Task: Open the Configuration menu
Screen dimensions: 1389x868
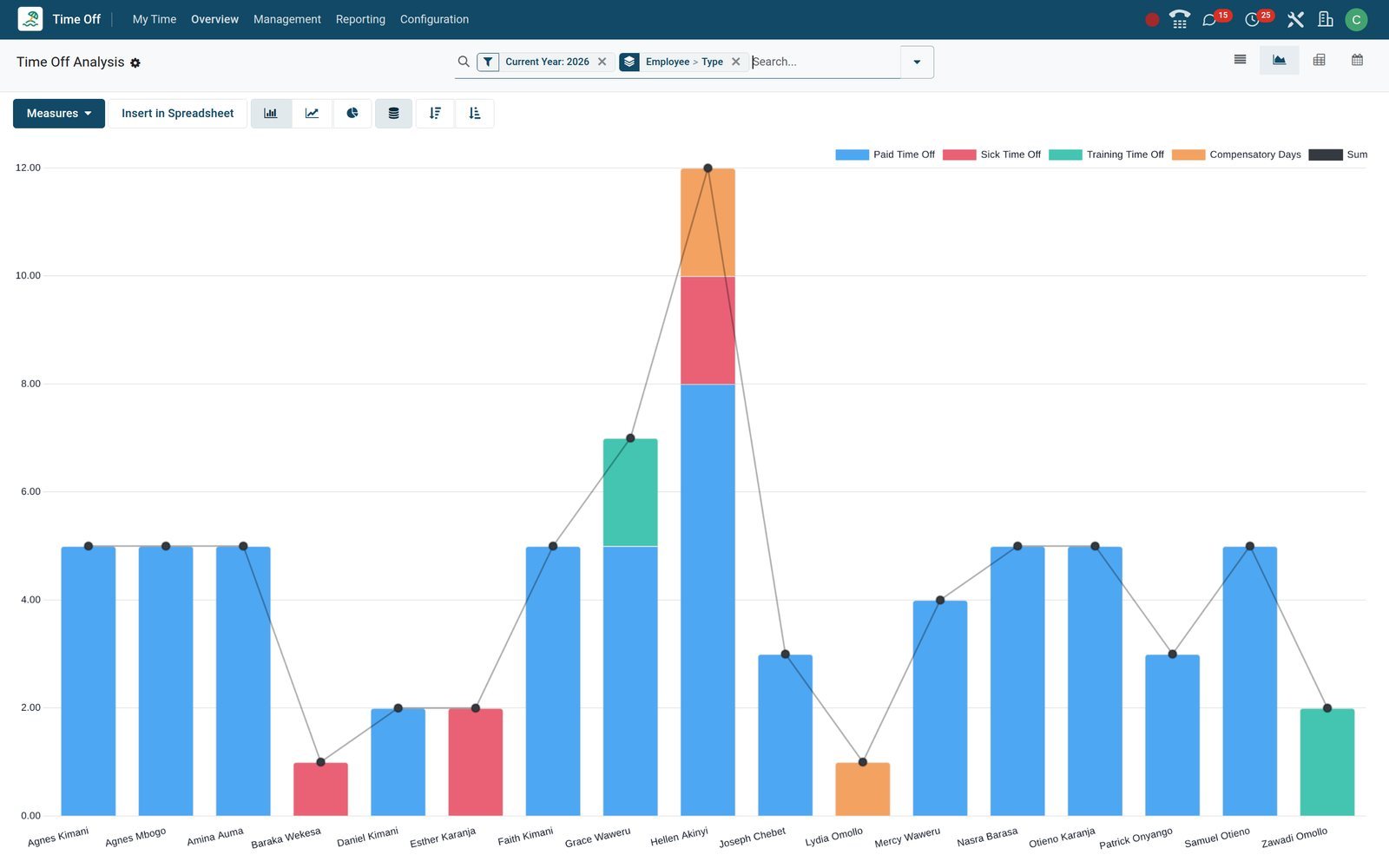Action: pos(434,19)
